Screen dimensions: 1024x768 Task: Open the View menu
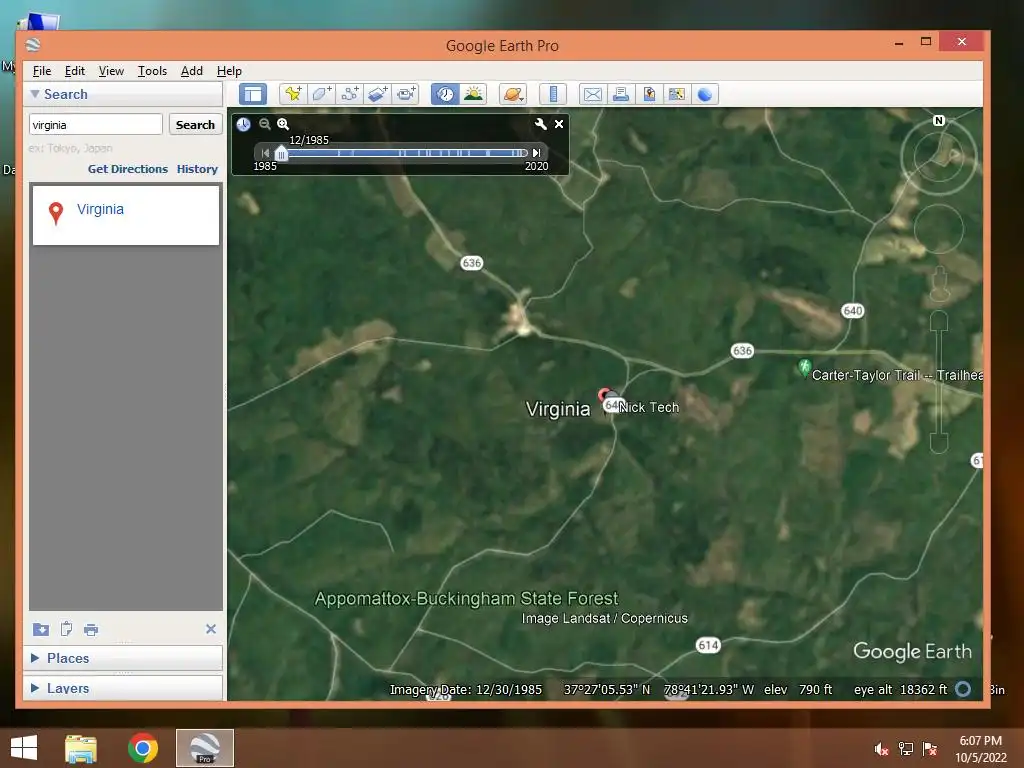tap(111, 71)
